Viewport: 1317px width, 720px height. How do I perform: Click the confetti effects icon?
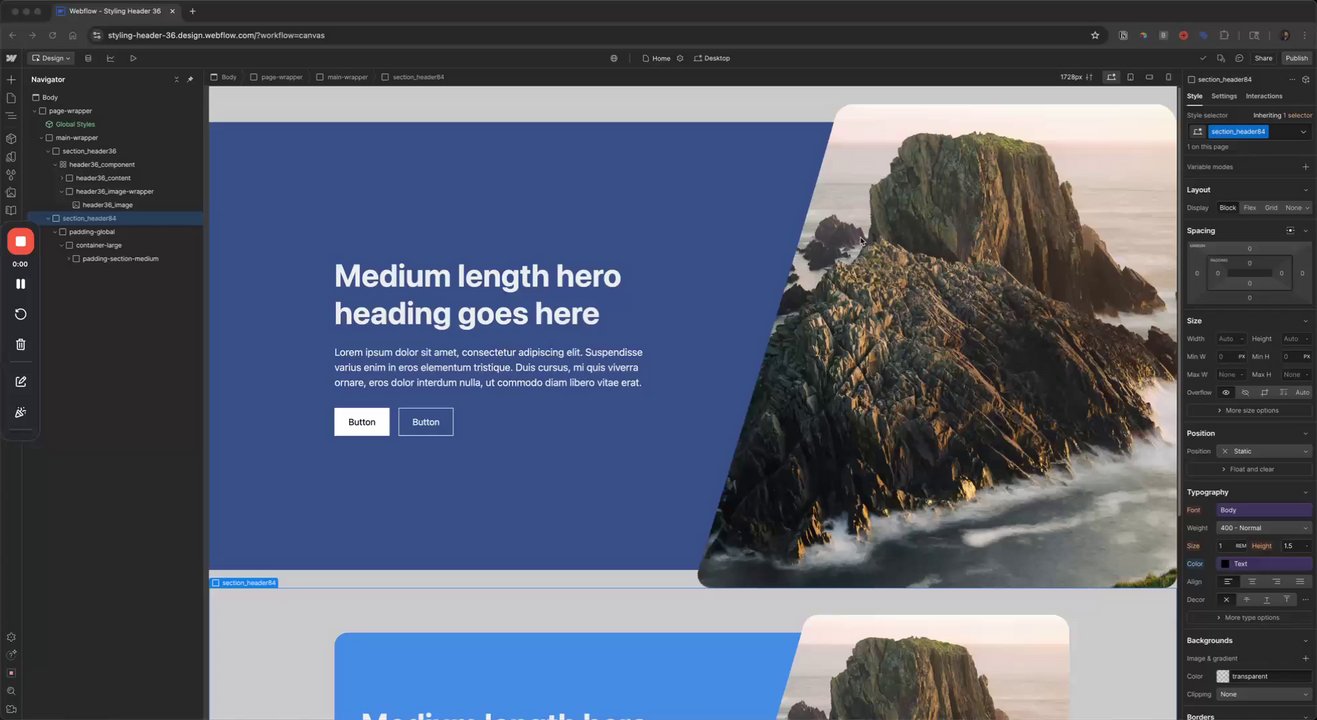(20, 413)
